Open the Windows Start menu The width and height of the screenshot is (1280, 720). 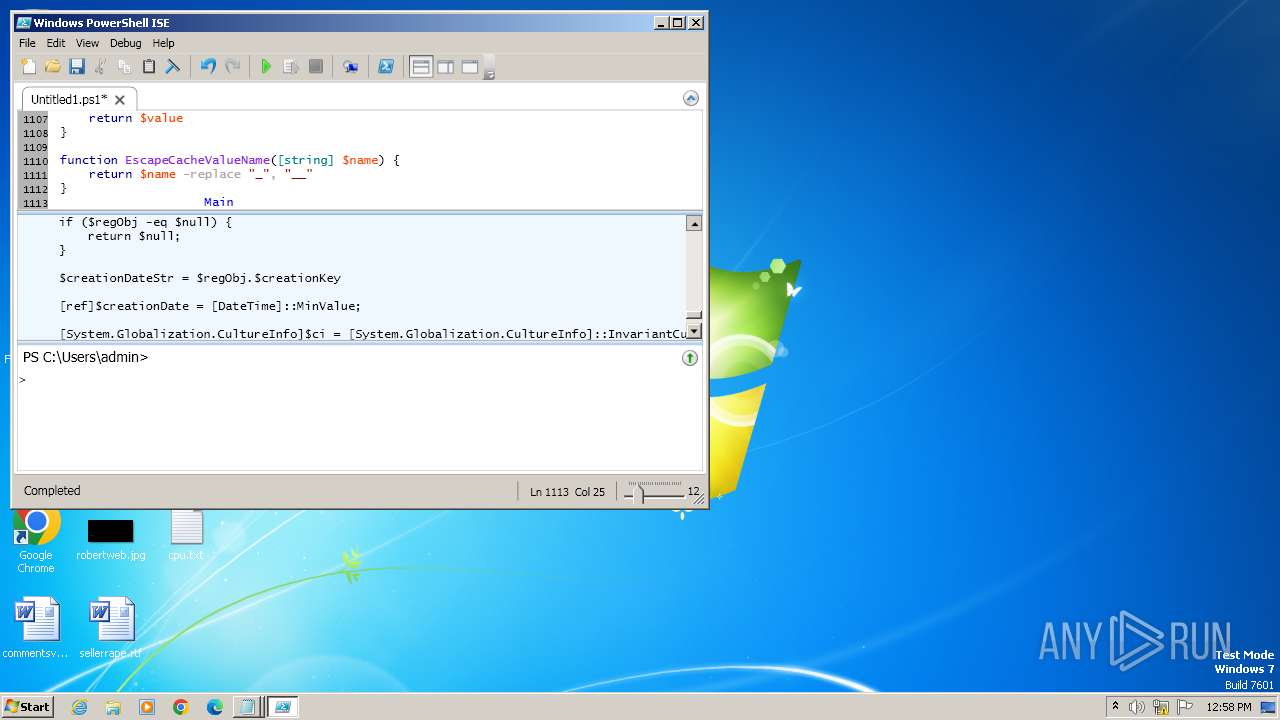[27, 706]
